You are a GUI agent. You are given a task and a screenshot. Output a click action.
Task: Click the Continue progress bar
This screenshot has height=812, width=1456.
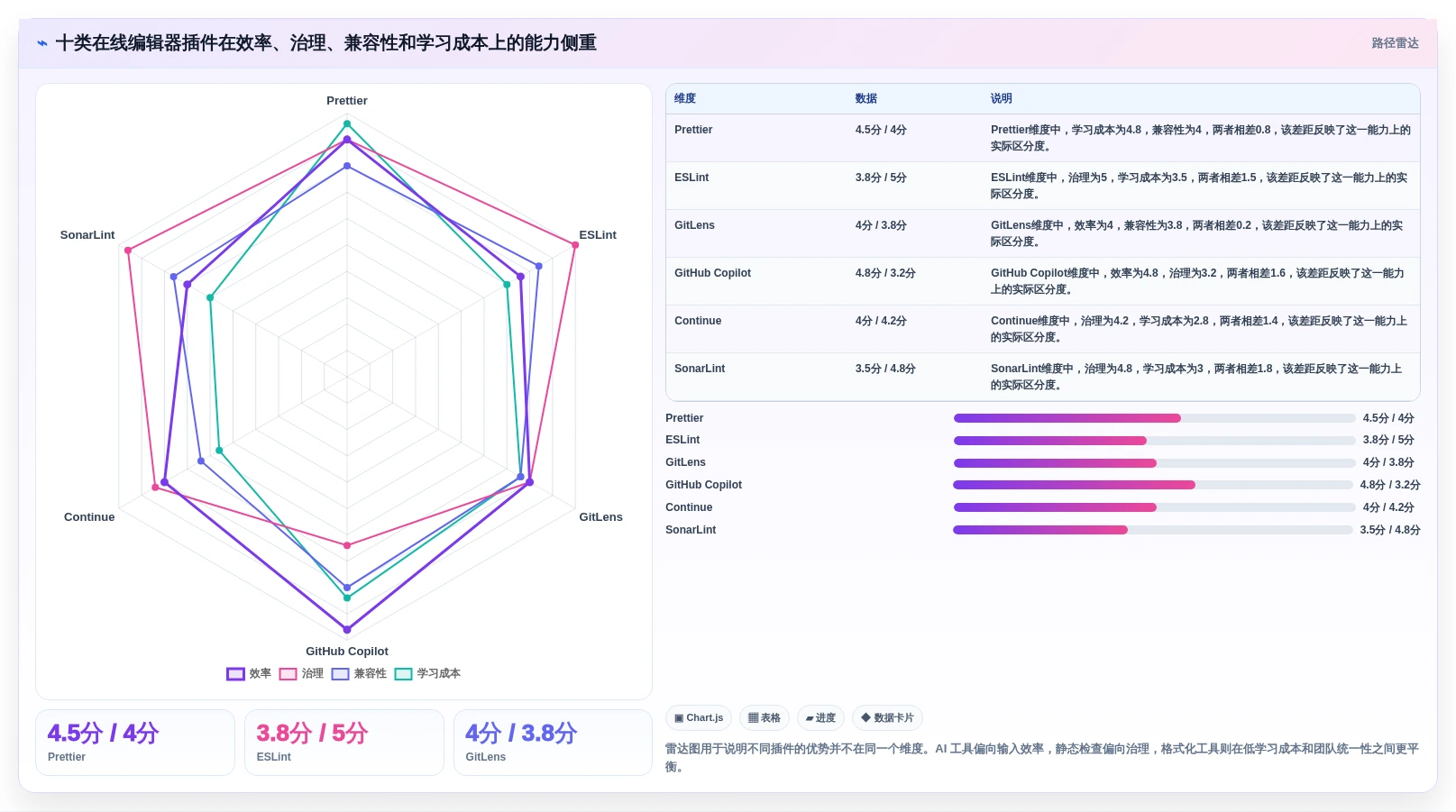[1155, 507]
